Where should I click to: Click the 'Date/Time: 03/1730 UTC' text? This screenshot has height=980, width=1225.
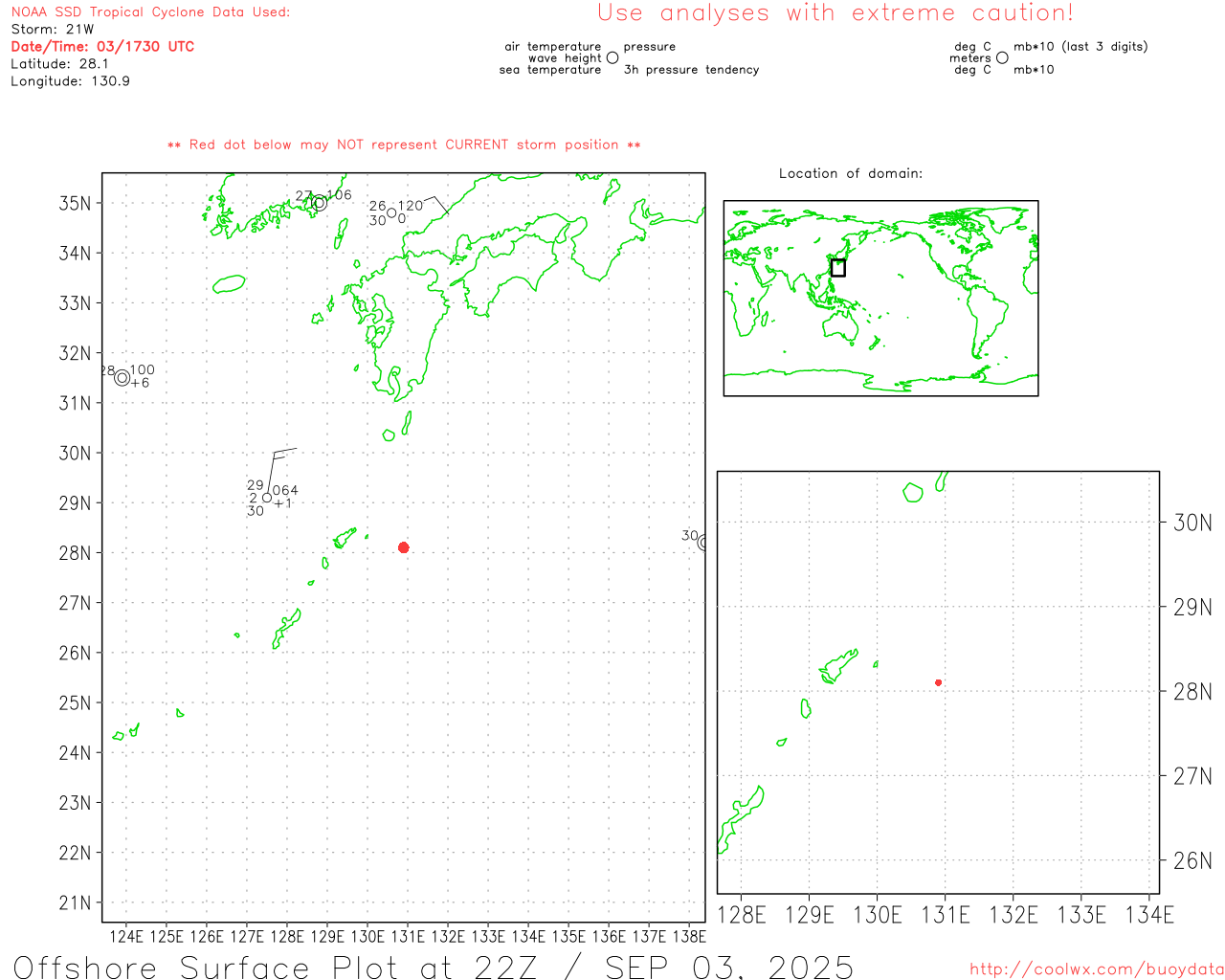pyautogui.click(x=102, y=47)
